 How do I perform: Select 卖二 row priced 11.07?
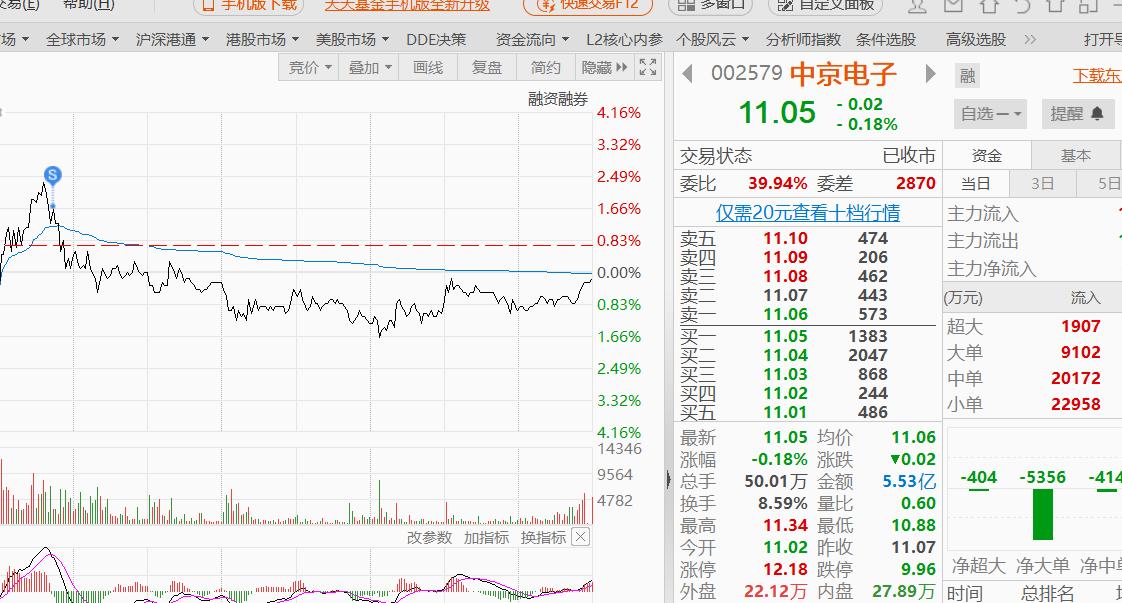pyautogui.click(x=807, y=295)
